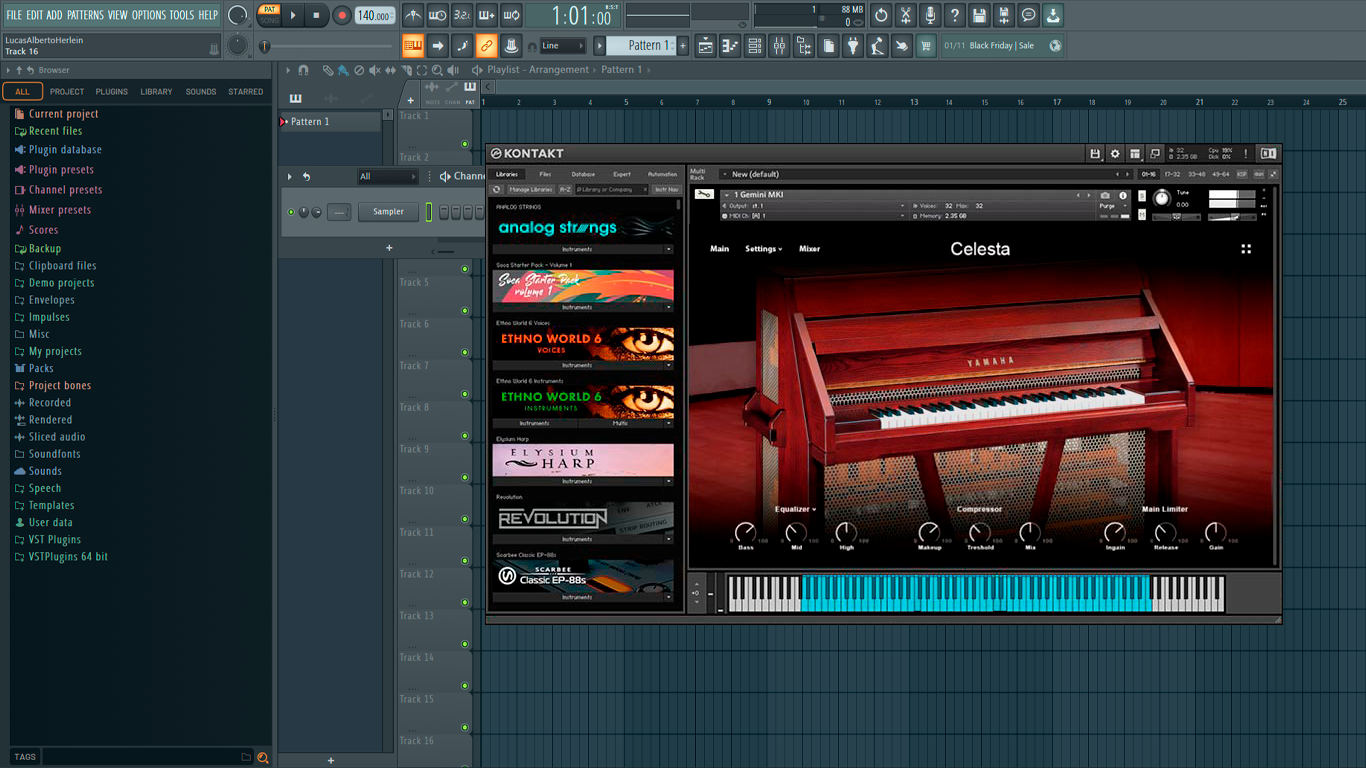This screenshot has width=1366, height=768.
Task: Select the PLUGINS tab in Browser
Action: [111, 91]
